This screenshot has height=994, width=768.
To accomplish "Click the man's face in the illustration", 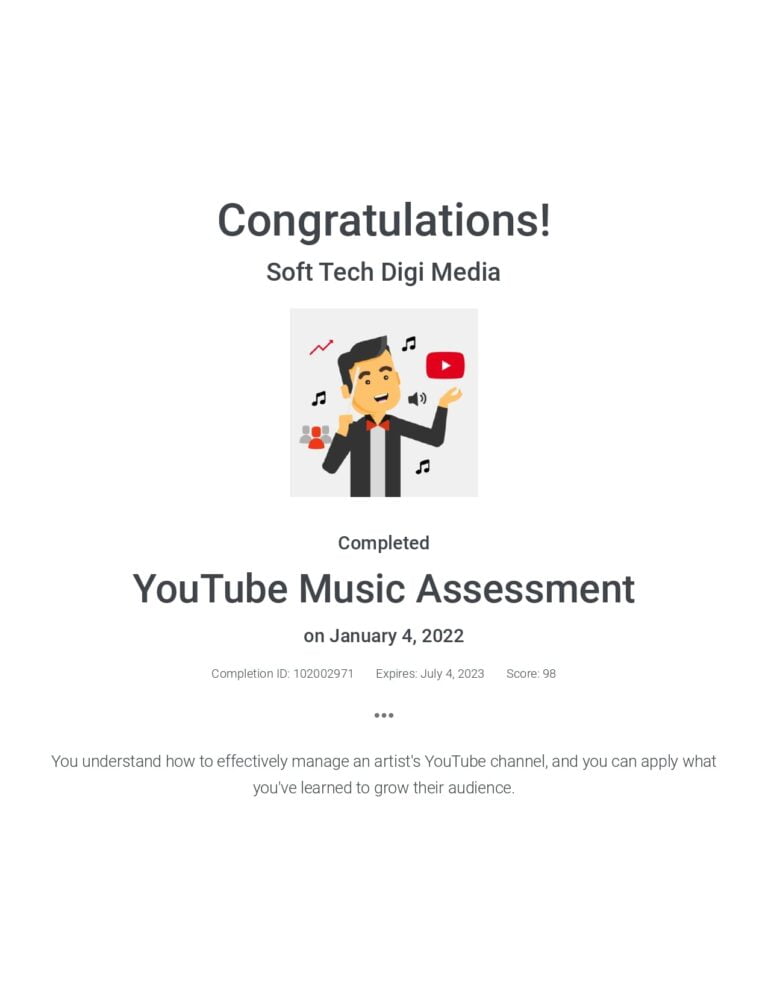I will pyautogui.click(x=375, y=385).
